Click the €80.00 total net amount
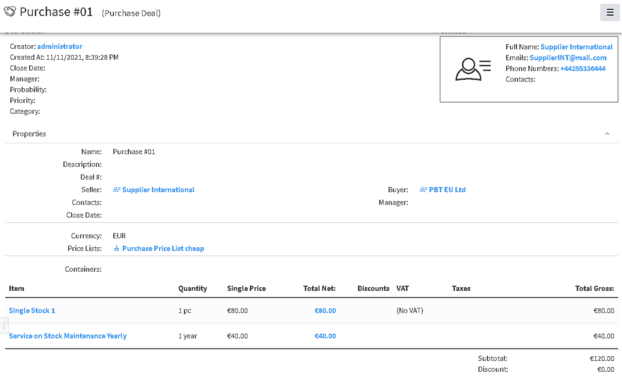 pyautogui.click(x=325, y=311)
